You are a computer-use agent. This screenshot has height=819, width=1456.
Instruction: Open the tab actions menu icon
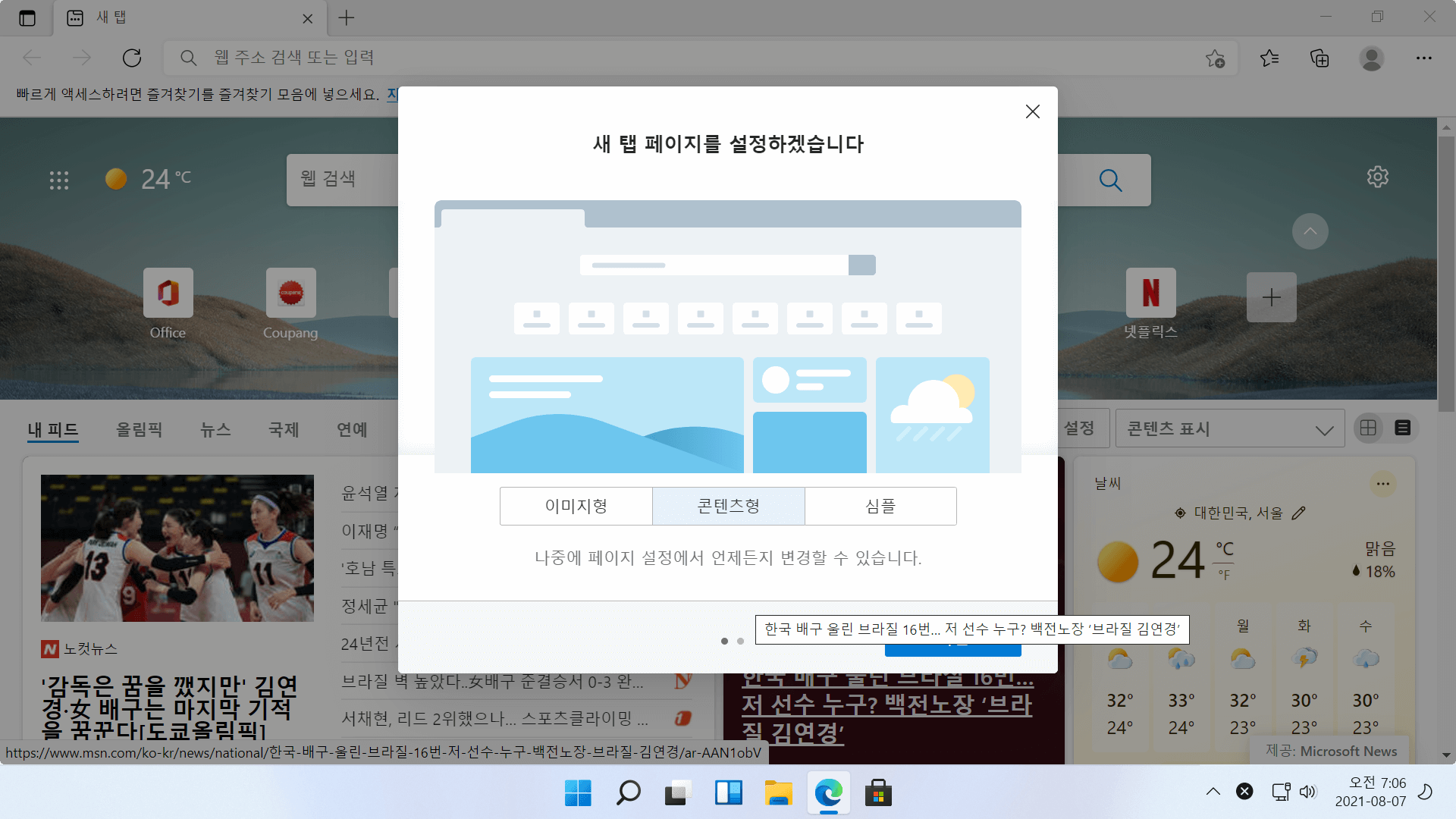pyautogui.click(x=27, y=18)
